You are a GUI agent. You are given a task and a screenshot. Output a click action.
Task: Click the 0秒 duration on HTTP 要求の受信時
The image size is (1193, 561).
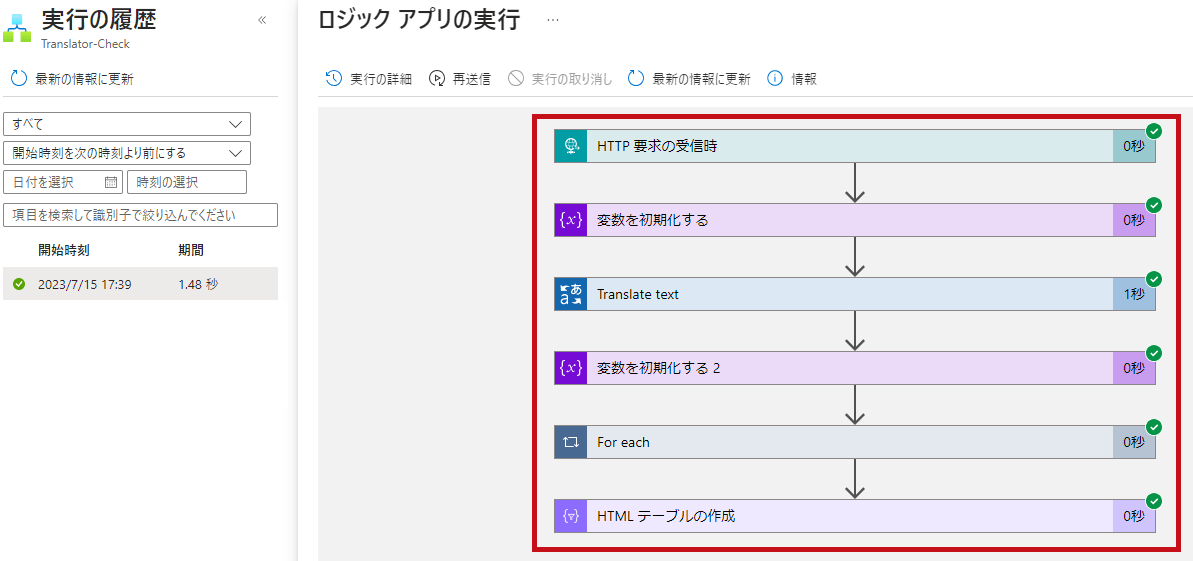pyautogui.click(x=1134, y=146)
